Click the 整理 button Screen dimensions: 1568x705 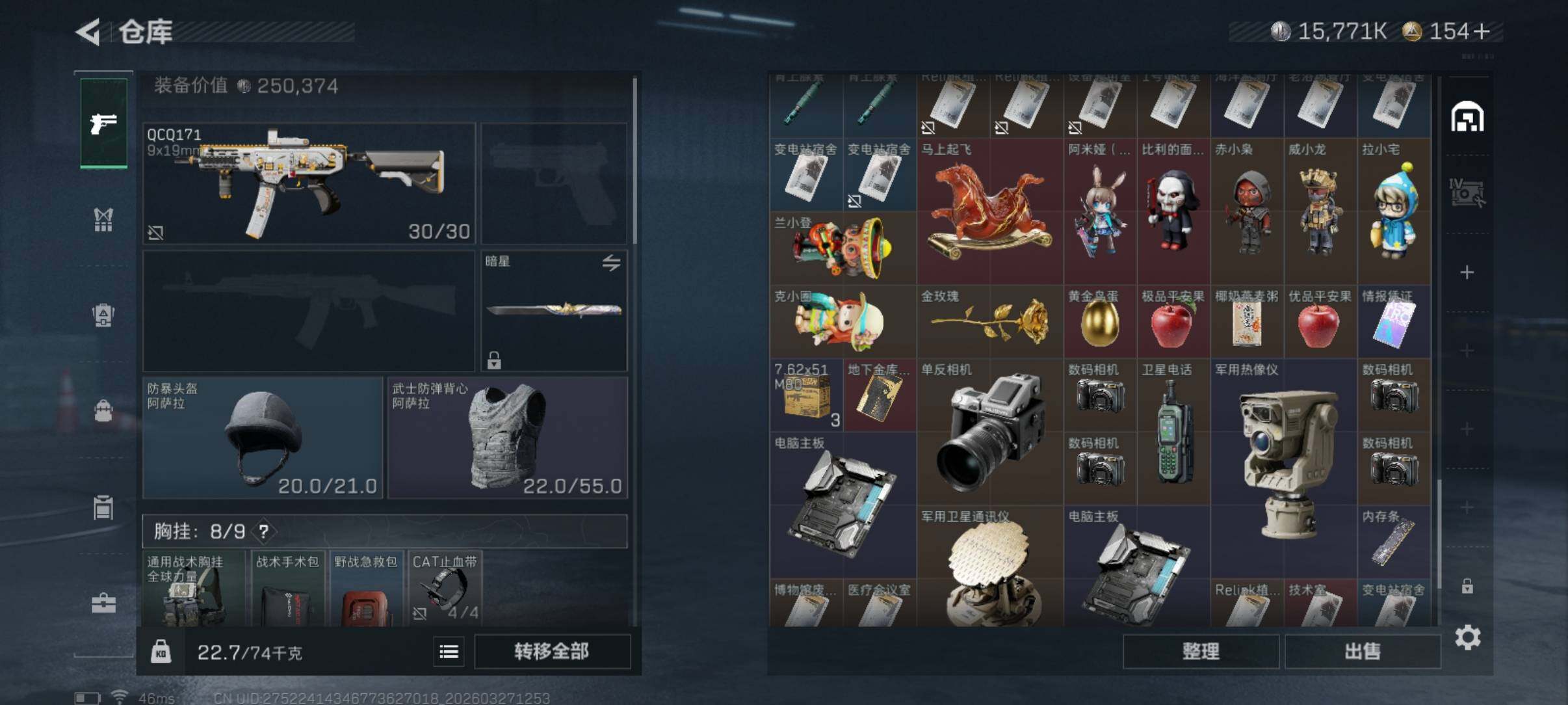click(x=1201, y=651)
